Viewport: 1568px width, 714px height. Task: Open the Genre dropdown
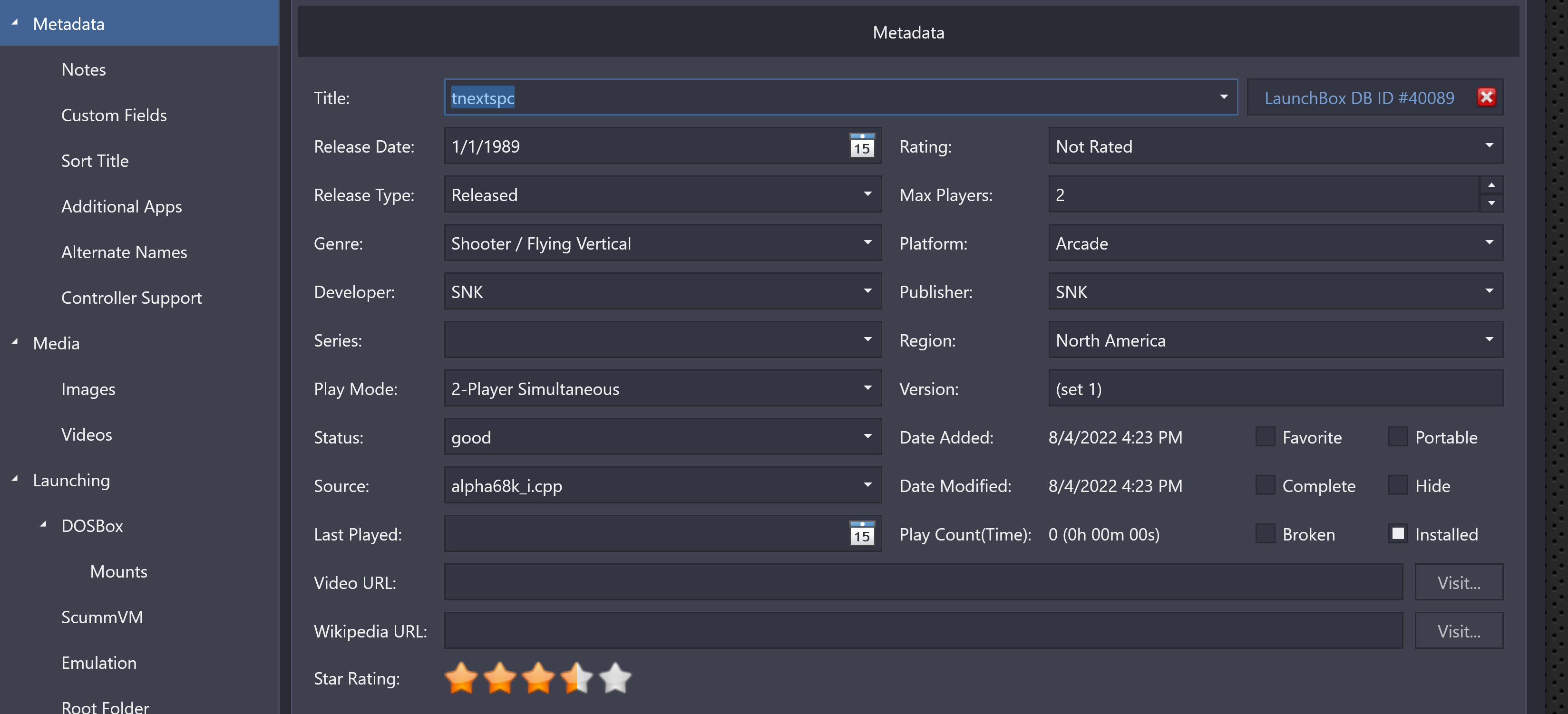[867, 243]
